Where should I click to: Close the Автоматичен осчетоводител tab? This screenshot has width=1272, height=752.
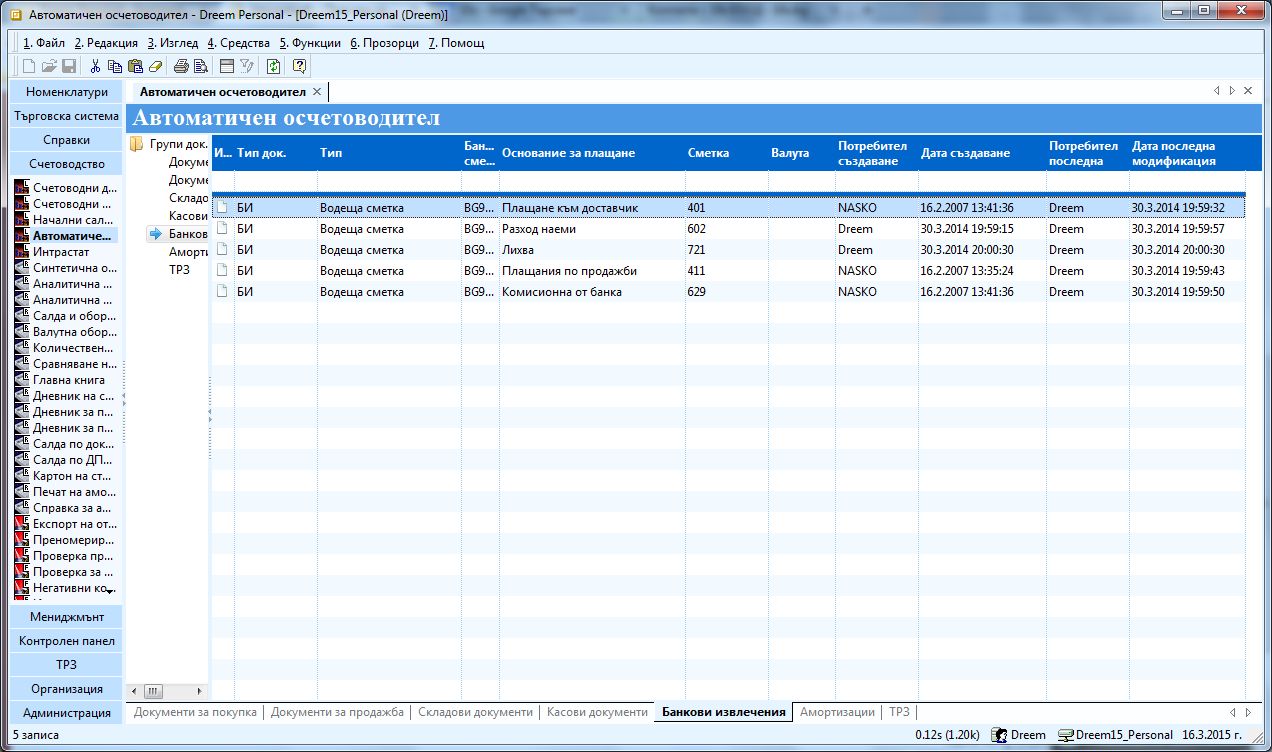317,91
